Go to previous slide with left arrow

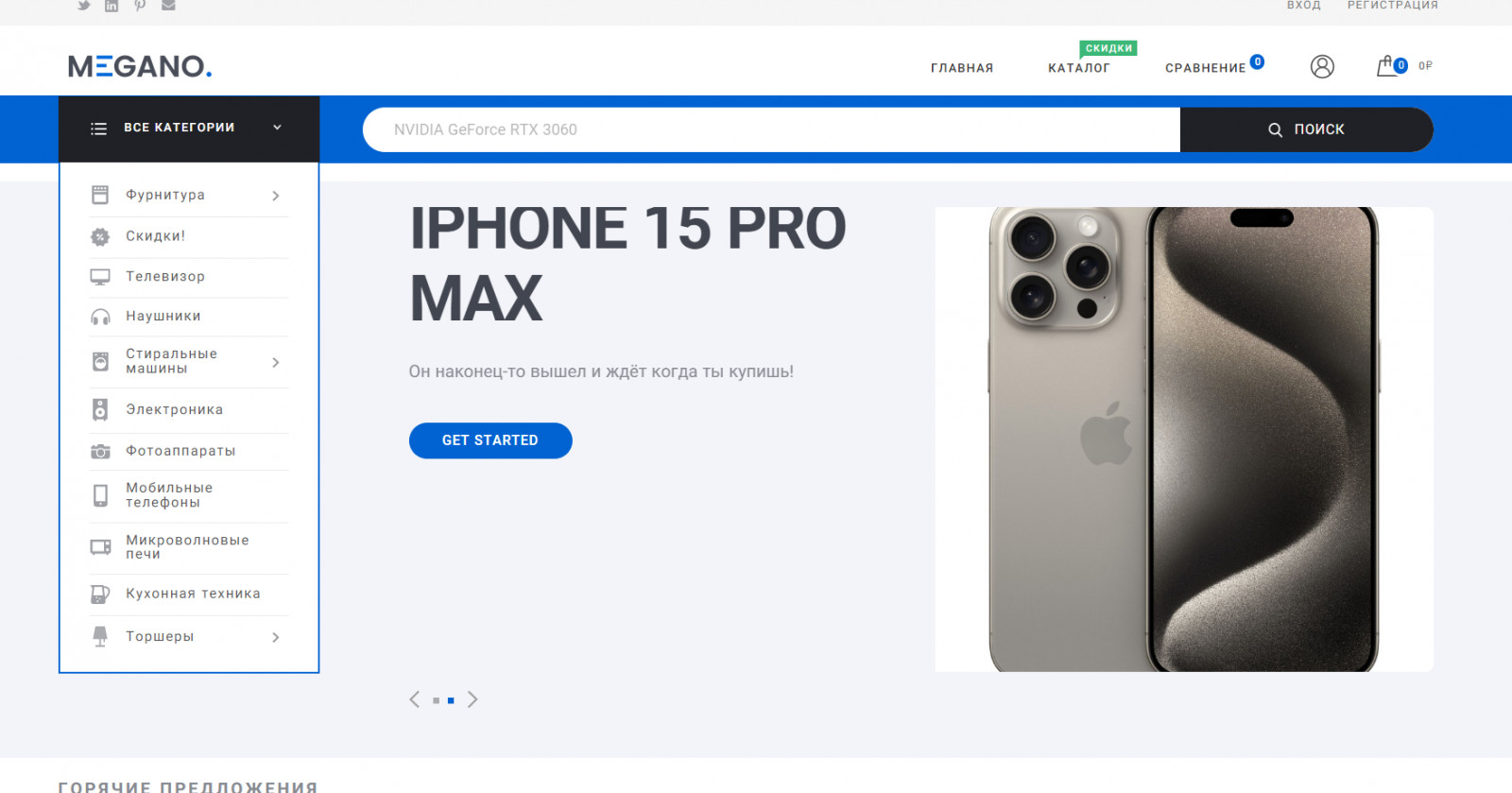tap(415, 699)
